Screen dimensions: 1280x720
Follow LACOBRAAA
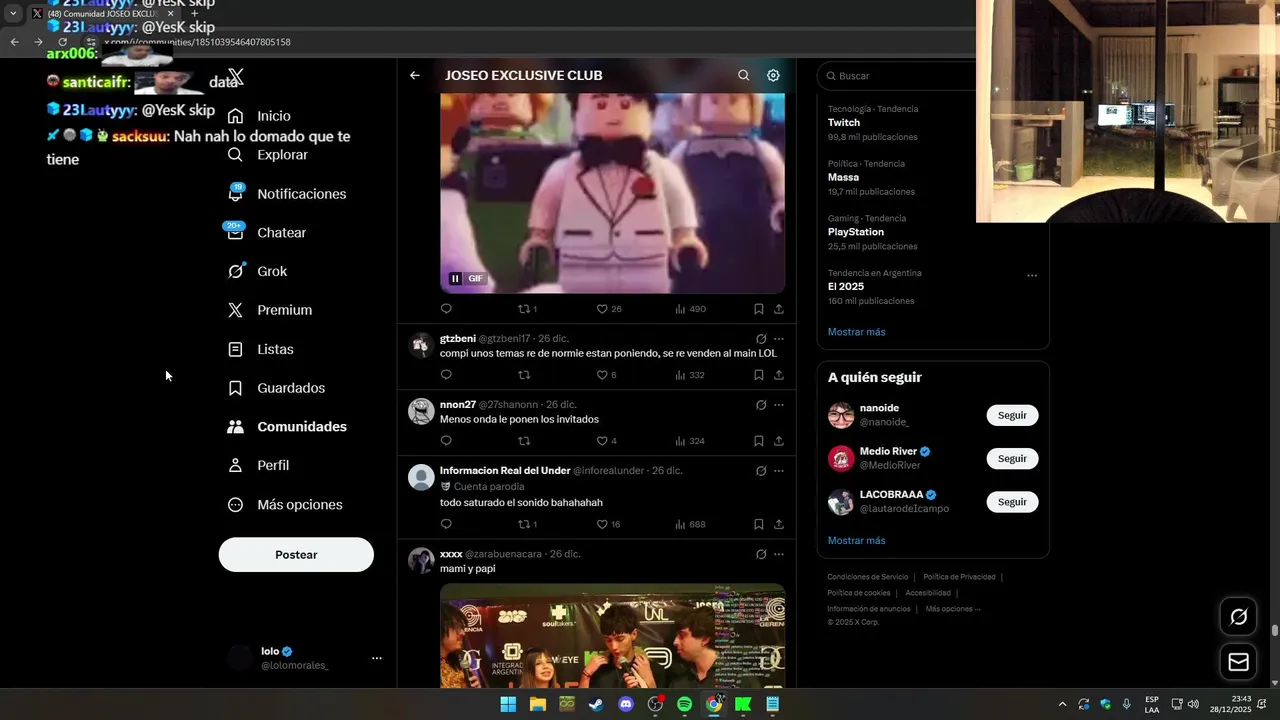1012,502
